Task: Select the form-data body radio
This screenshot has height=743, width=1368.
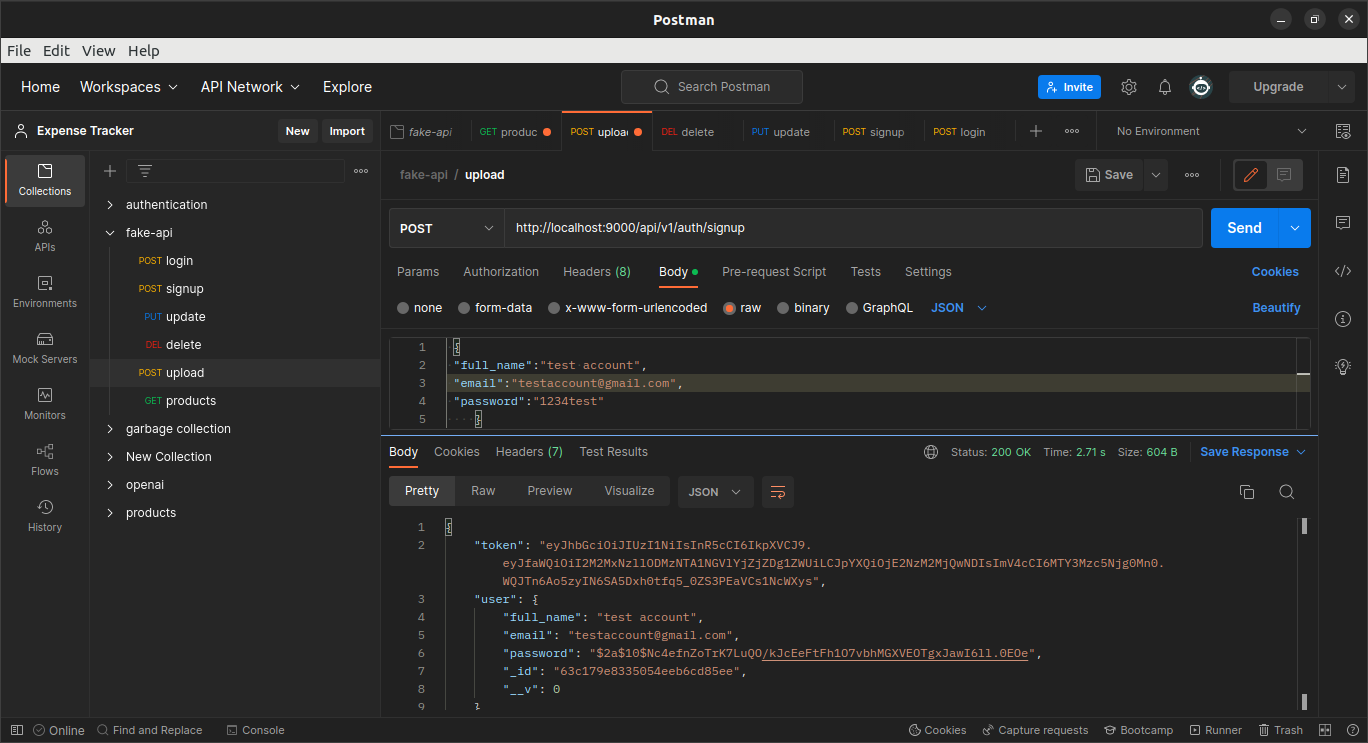Action: (x=464, y=308)
